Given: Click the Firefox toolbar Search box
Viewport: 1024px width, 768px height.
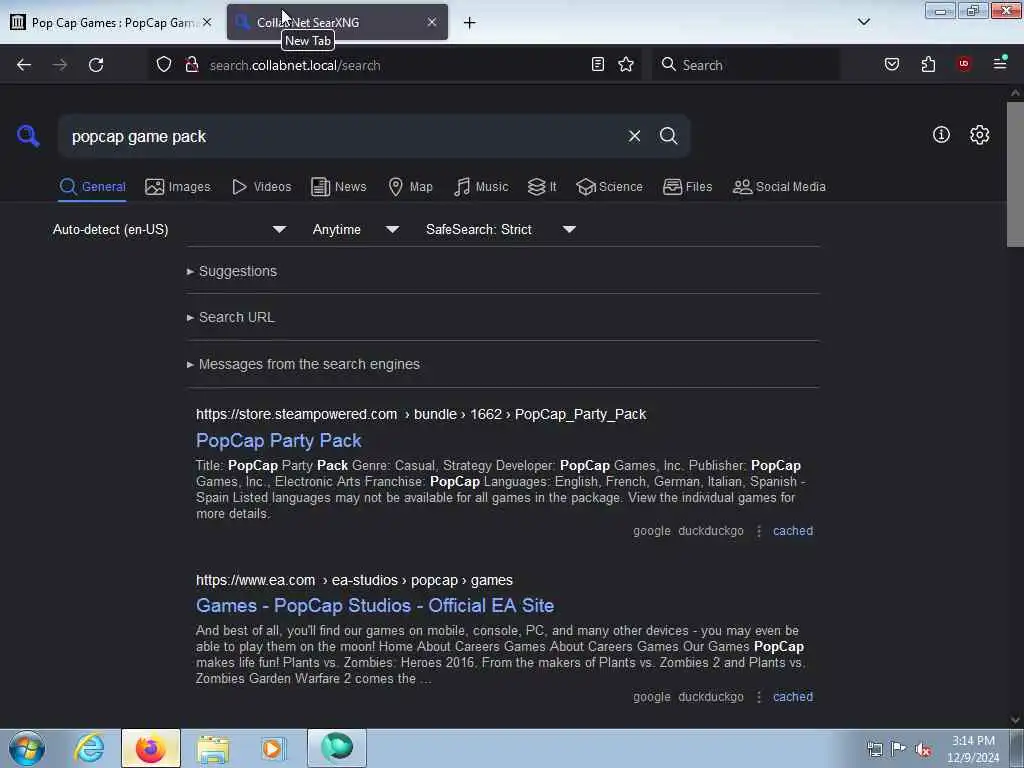Looking at the screenshot, I should pos(745,65).
